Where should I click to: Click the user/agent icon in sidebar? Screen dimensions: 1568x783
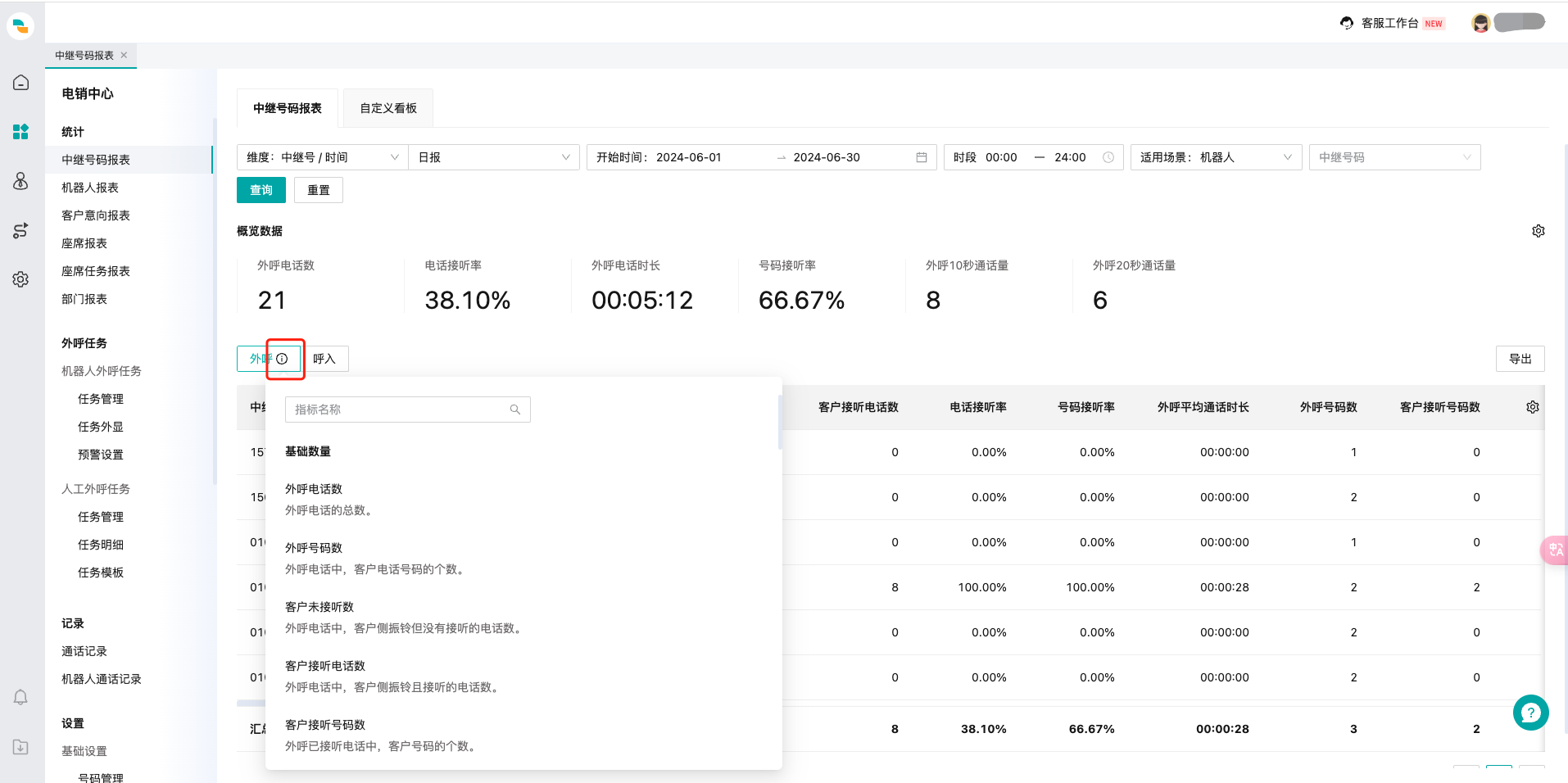(x=21, y=181)
